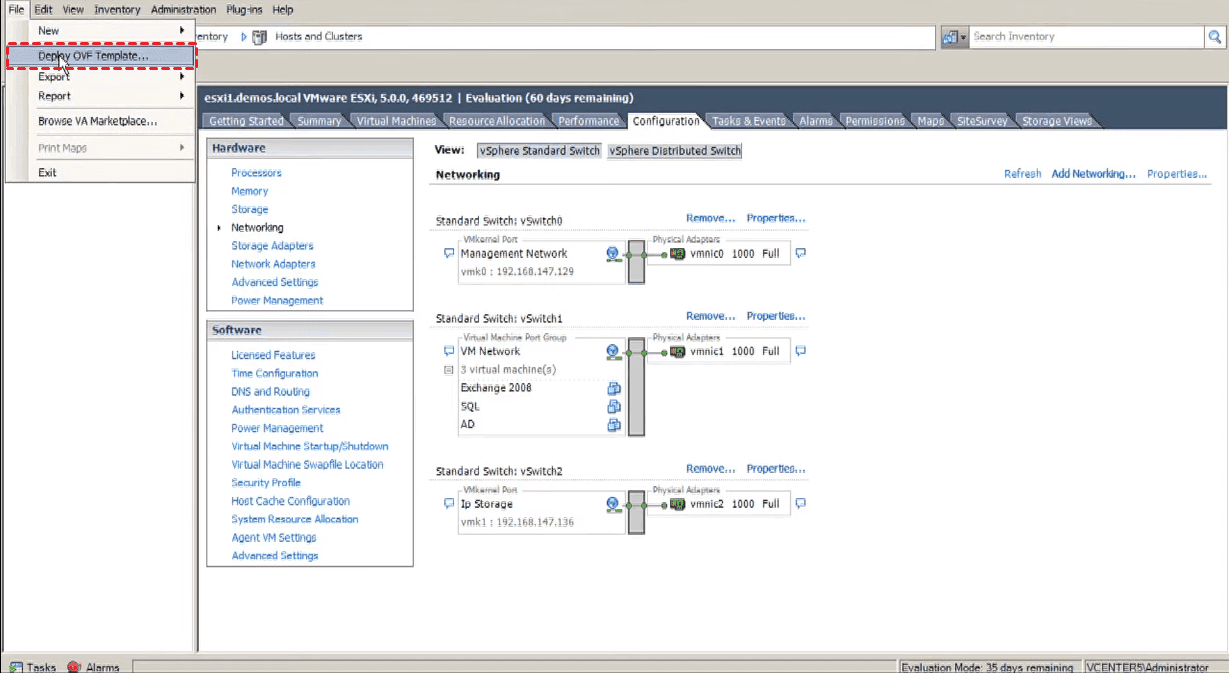The height and width of the screenshot is (673, 1229).
Task: Click the VM Network info bubble icon
Action: 449,351
